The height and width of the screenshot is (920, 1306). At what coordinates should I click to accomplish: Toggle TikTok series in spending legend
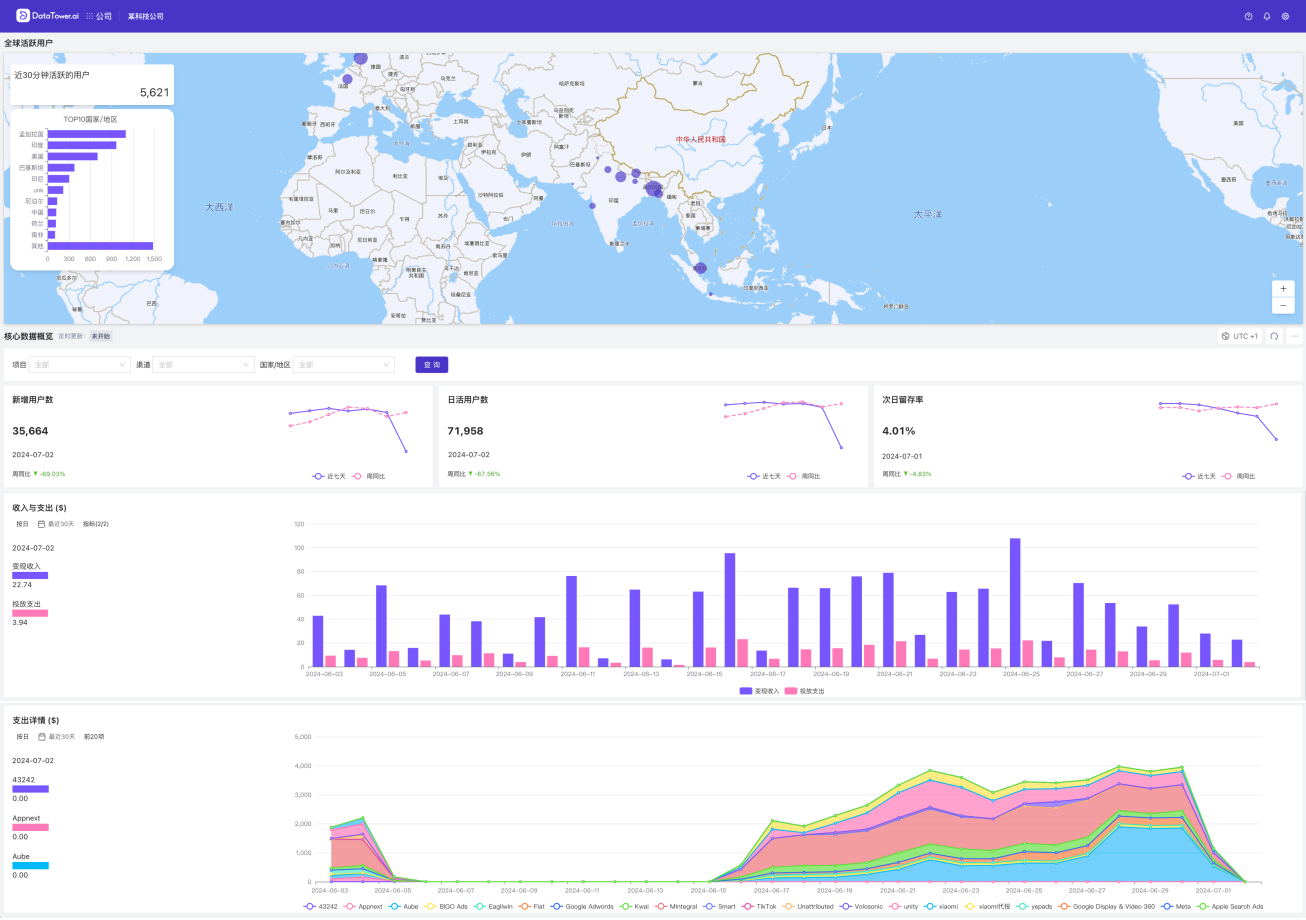pyautogui.click(x=763, y=906)
